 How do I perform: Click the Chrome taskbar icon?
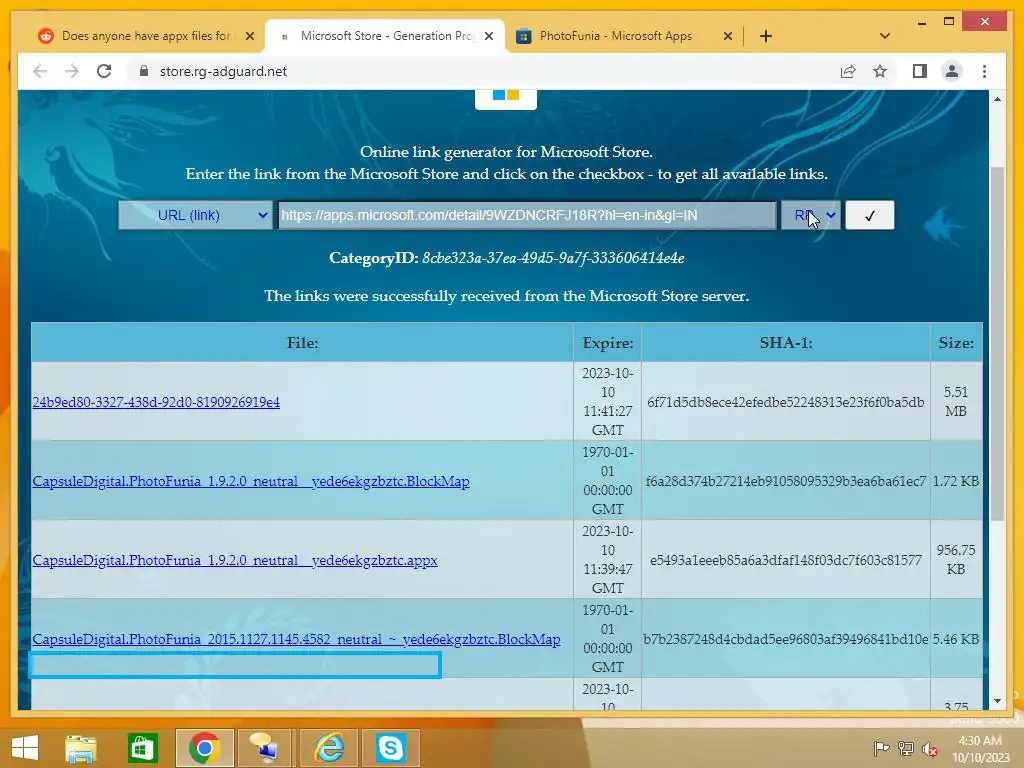[x=204, y=748]
